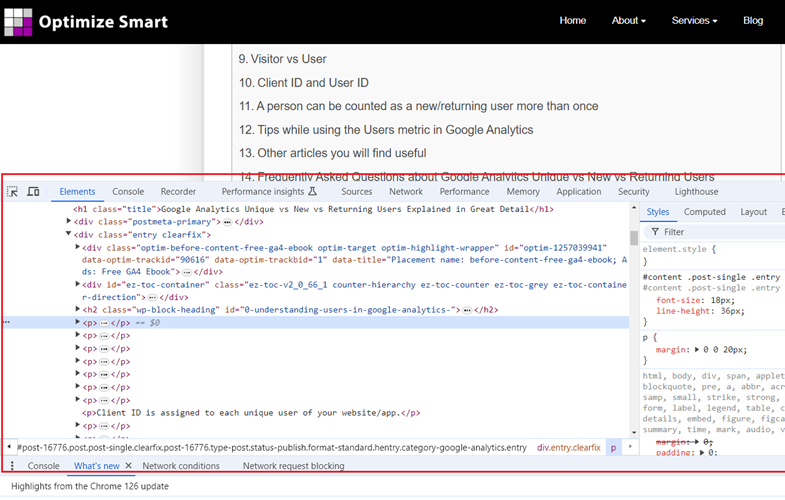Click the Optimize Smart logo icon
Image resolution: width=785 pixels, height=500 pixels.
pos(18,22)
